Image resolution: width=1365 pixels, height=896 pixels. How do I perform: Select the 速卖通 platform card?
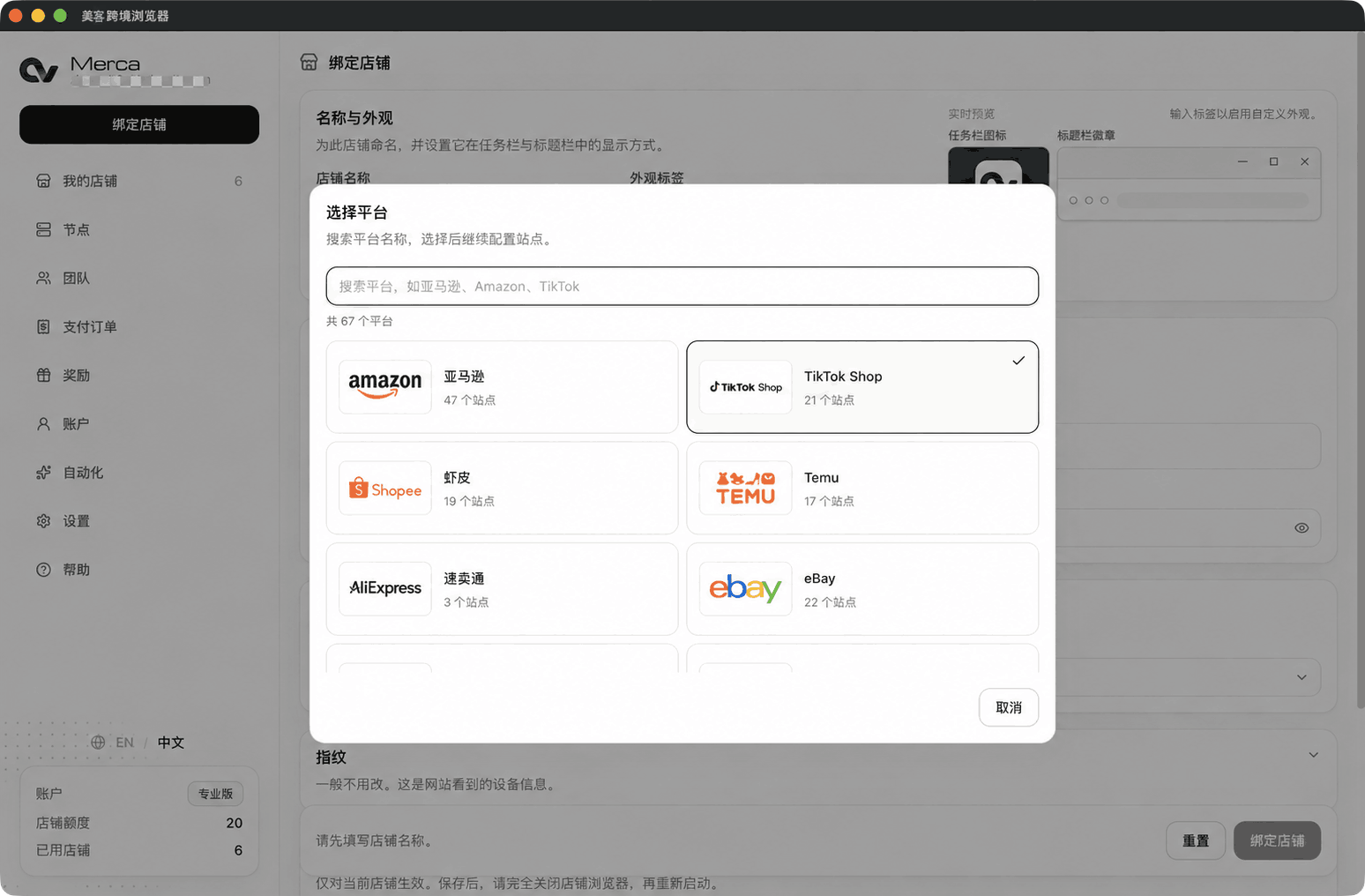(x=502, y=589)
